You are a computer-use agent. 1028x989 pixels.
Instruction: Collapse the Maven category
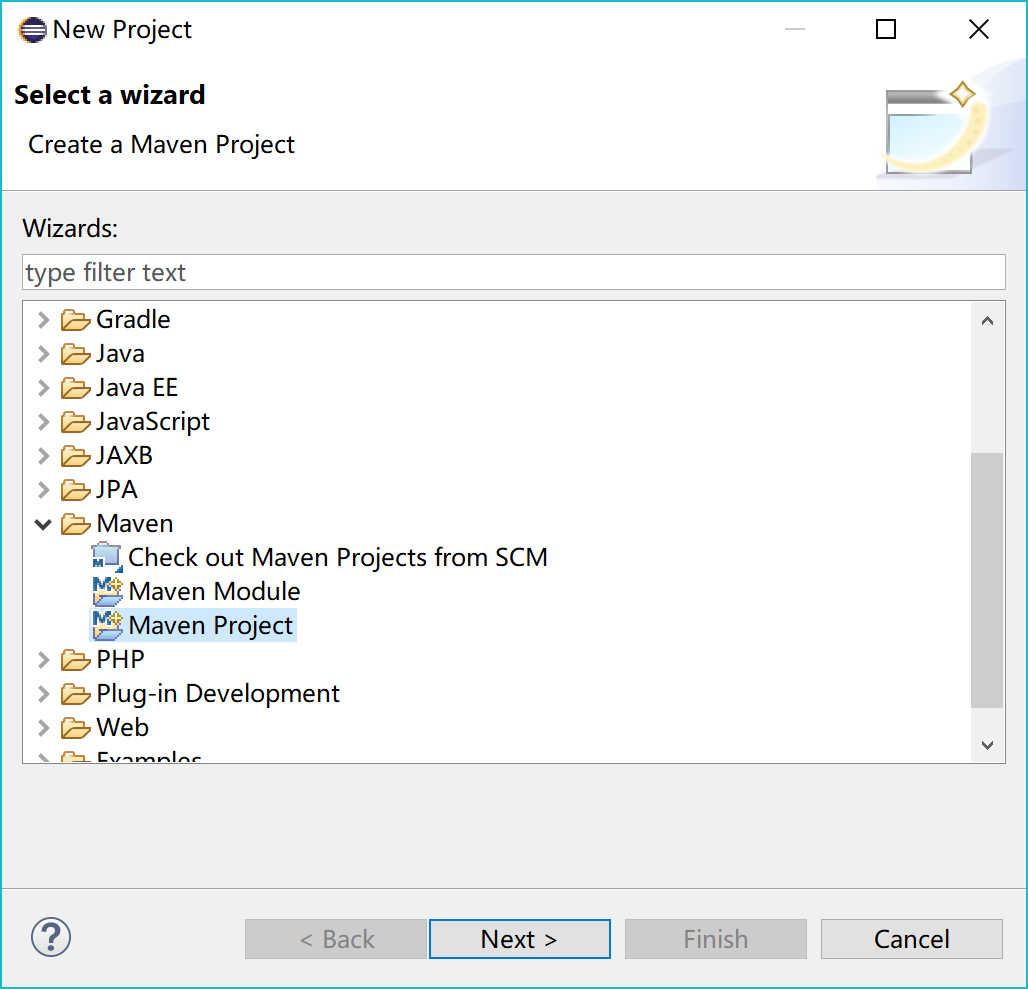[x=43, y=524]
